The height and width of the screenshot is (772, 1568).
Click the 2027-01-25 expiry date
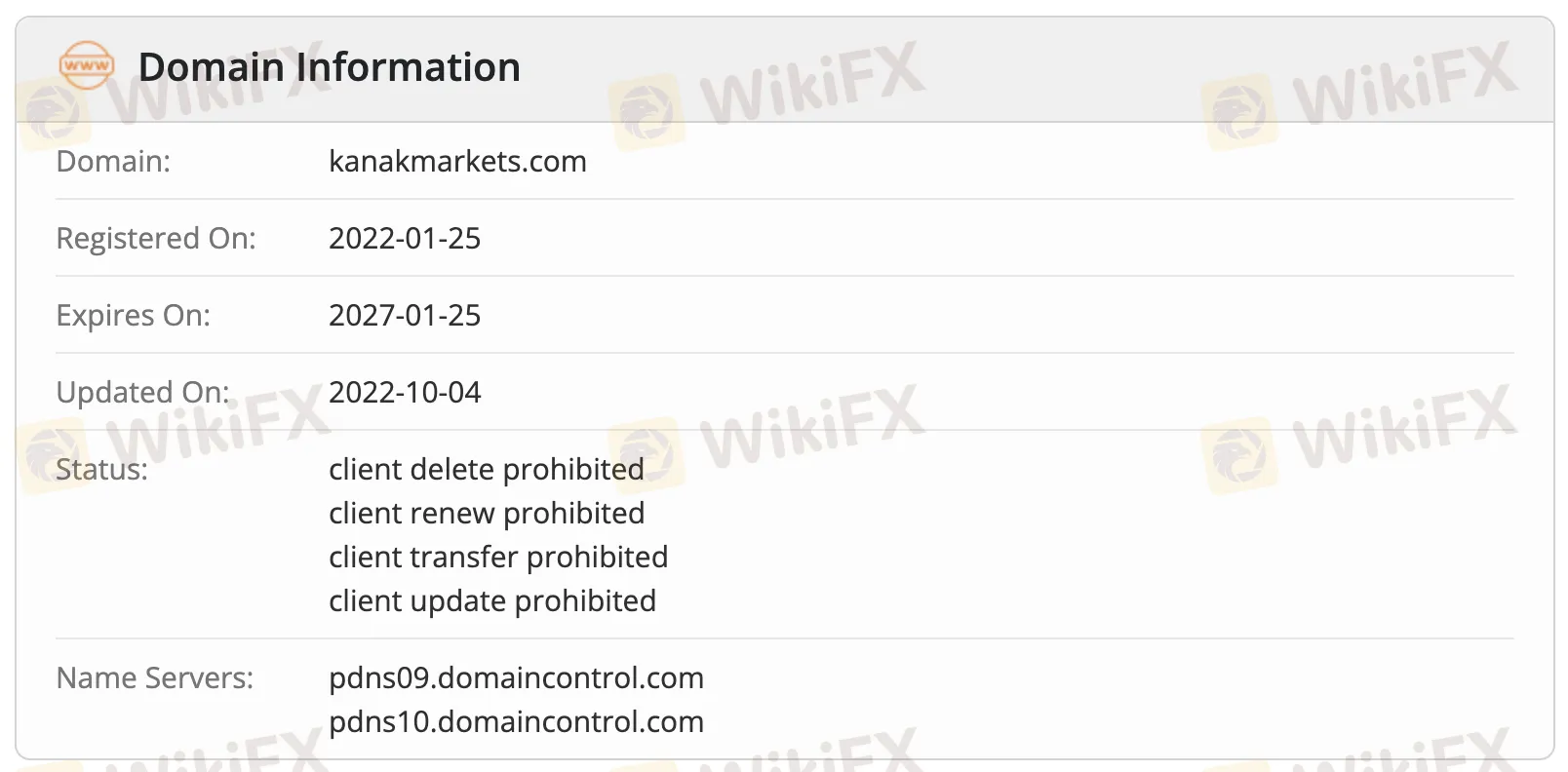[405, 315]
